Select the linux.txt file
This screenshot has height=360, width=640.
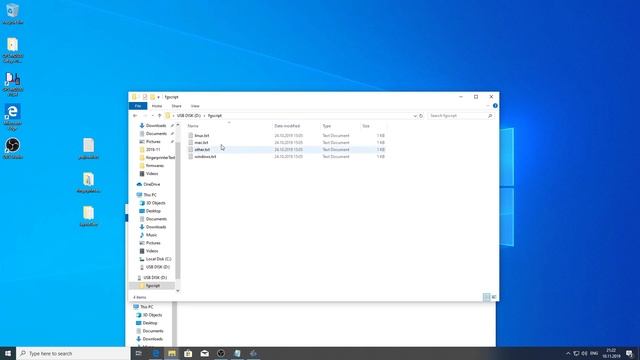[x=202, y=136]
